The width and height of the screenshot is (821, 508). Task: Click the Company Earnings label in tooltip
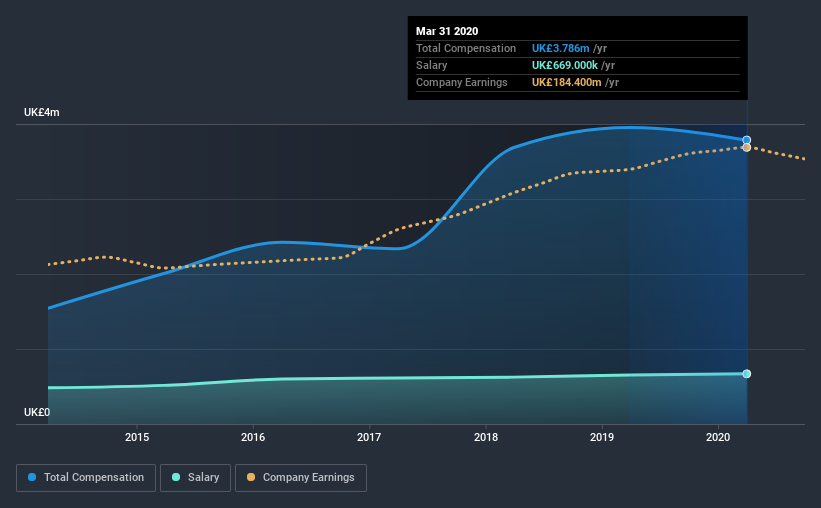461,82
